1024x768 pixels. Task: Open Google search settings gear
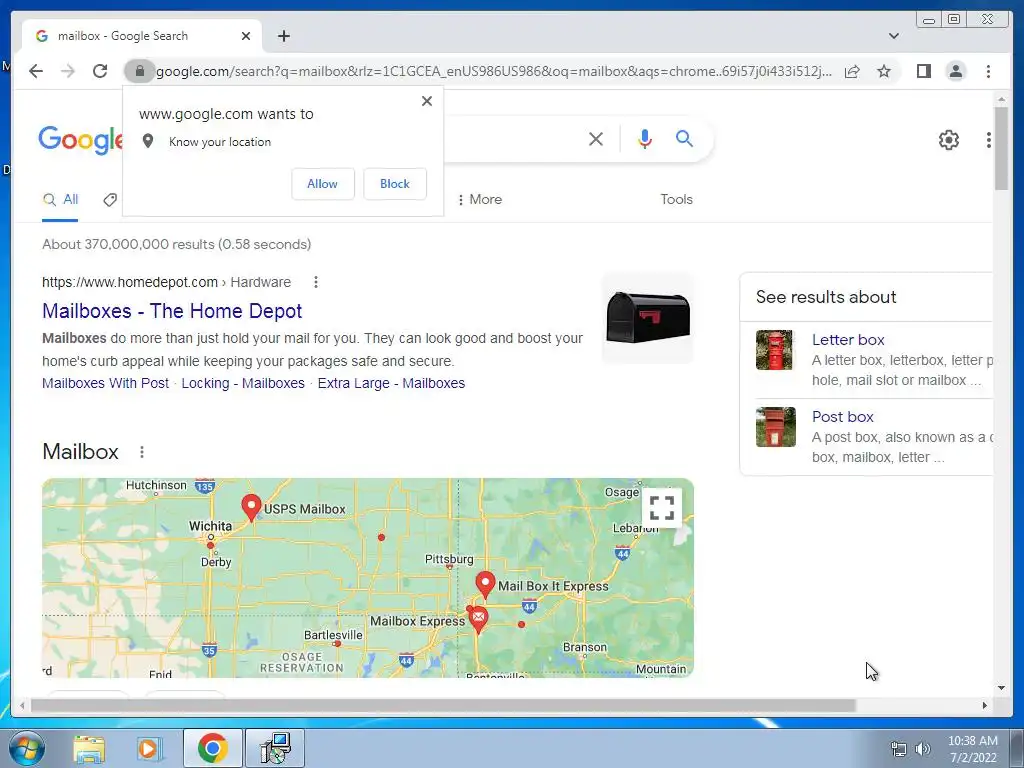pyautogui.click(x=948, y=139)
